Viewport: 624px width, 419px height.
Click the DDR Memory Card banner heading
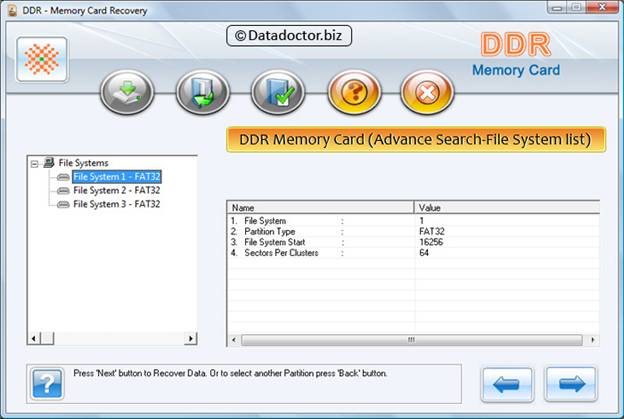pos(416,140)
